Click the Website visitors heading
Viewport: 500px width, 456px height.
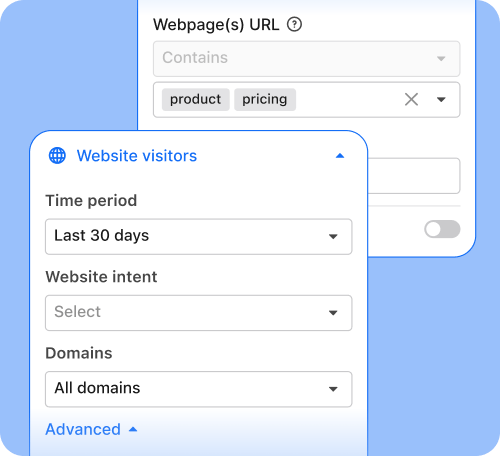click(x=137, y=156)
